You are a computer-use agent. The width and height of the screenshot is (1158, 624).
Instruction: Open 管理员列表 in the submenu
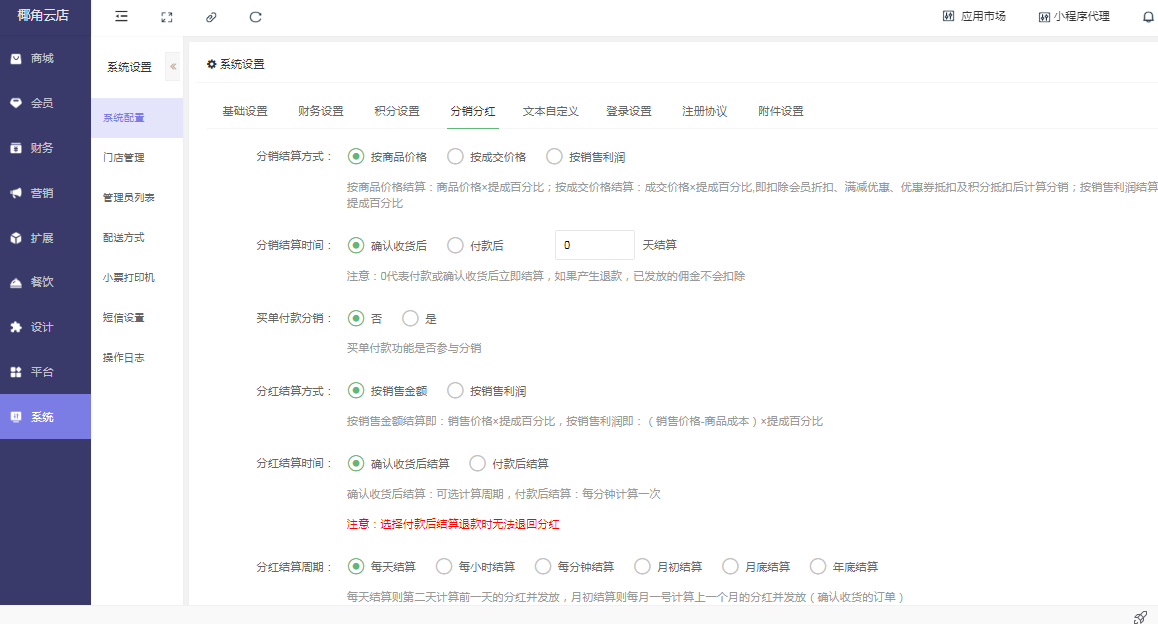pyautogui.click(x=137, y=197)
